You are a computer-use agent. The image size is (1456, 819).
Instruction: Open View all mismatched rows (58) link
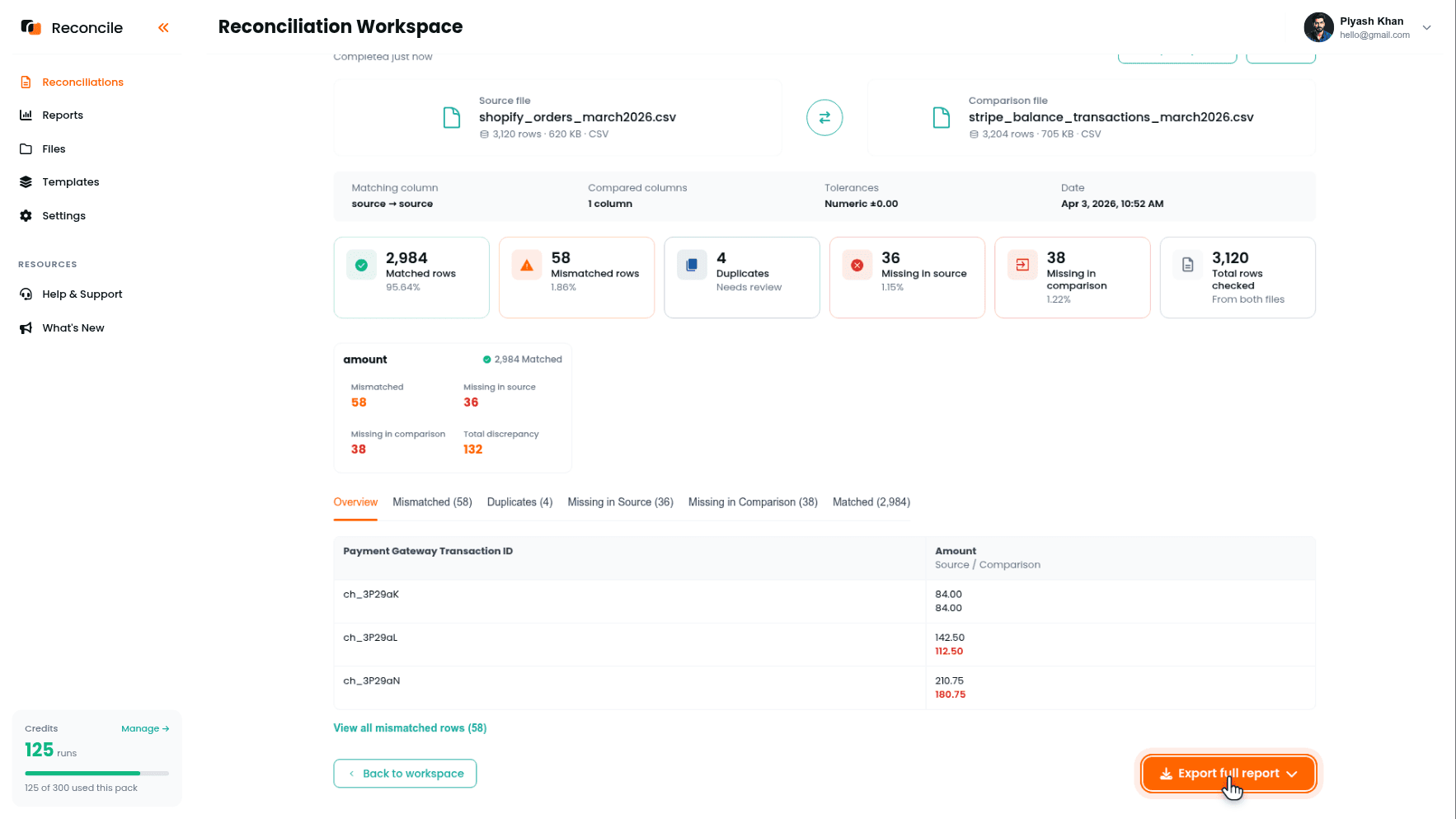pyautogui.click(x=410, y=728)
